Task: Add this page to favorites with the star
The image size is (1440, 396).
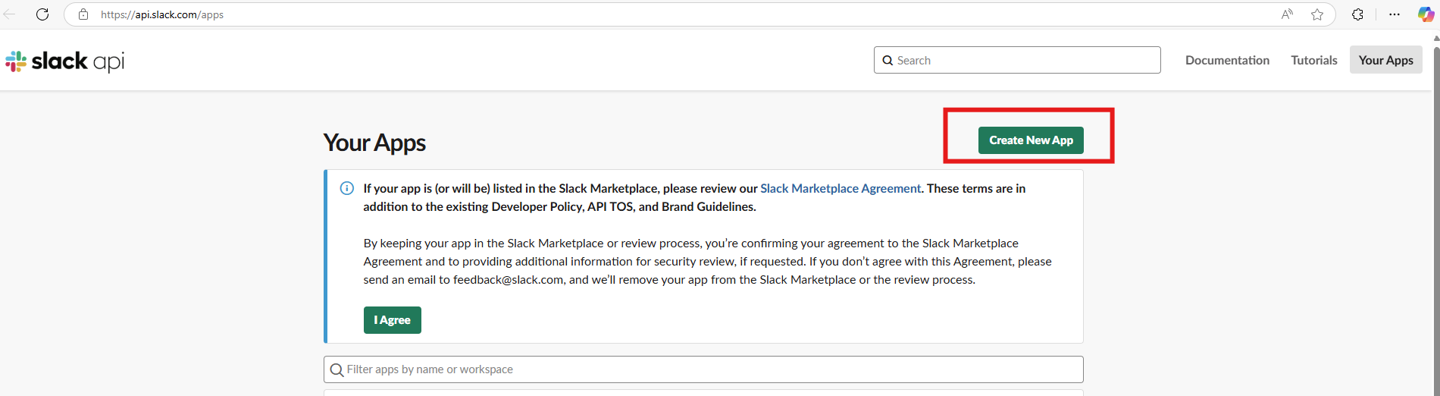Action: coord(1317,15)
